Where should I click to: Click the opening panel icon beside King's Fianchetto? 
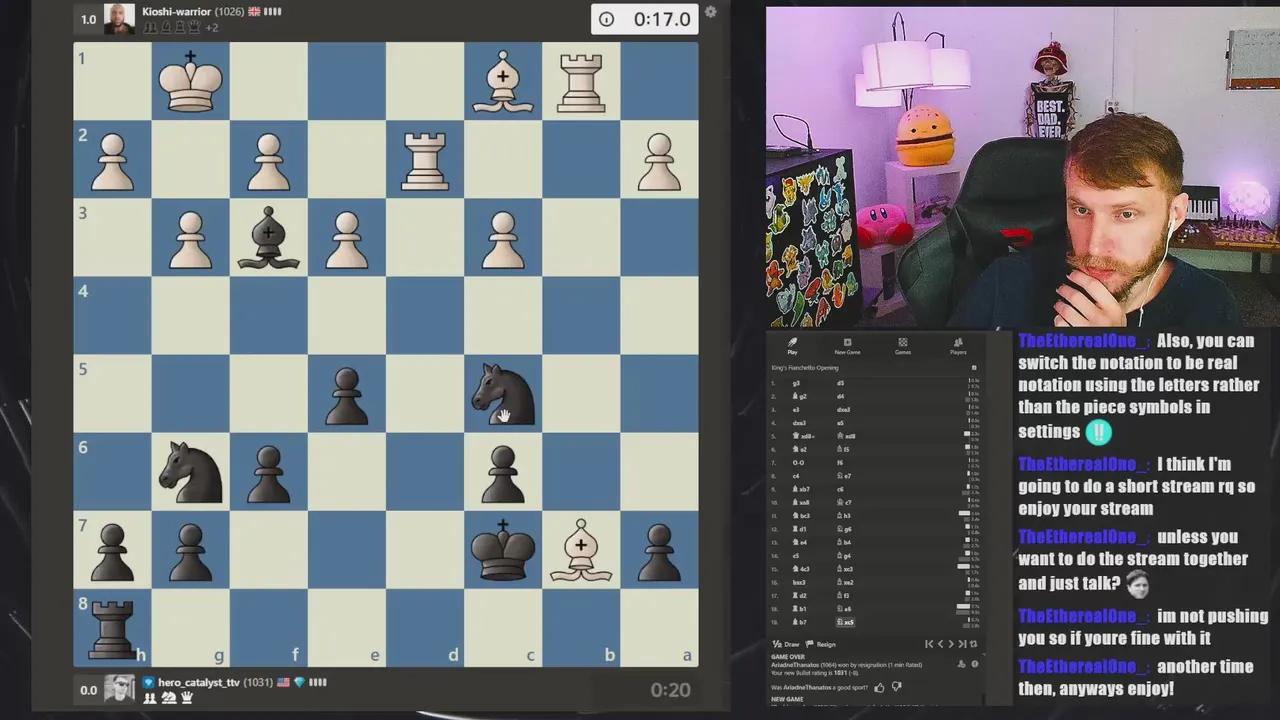974,368
